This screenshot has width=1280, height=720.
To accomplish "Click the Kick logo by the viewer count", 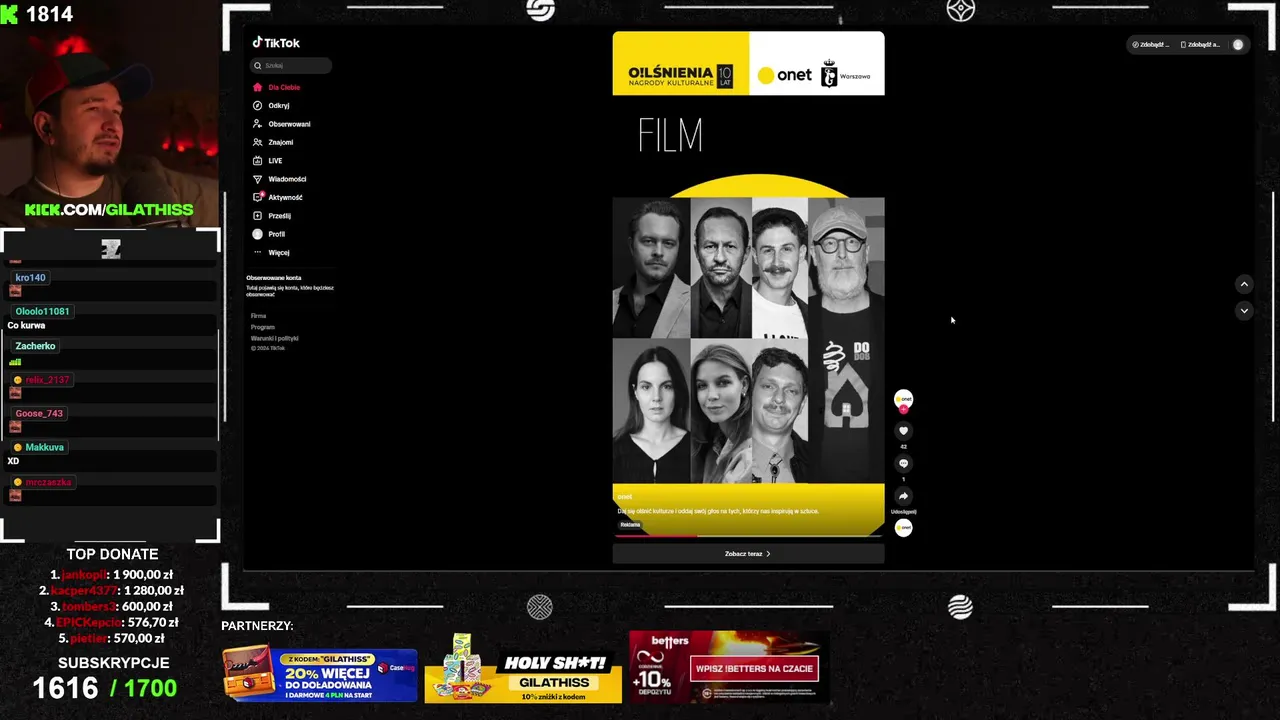I will point(9,13).
